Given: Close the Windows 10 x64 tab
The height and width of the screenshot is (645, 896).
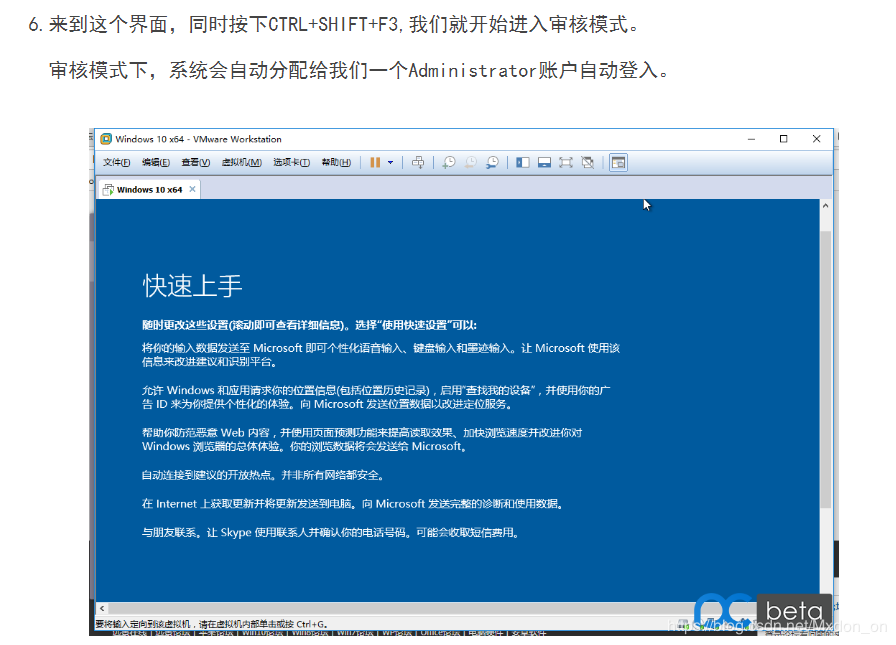Looking at the screenshot, I should point(193,189).
